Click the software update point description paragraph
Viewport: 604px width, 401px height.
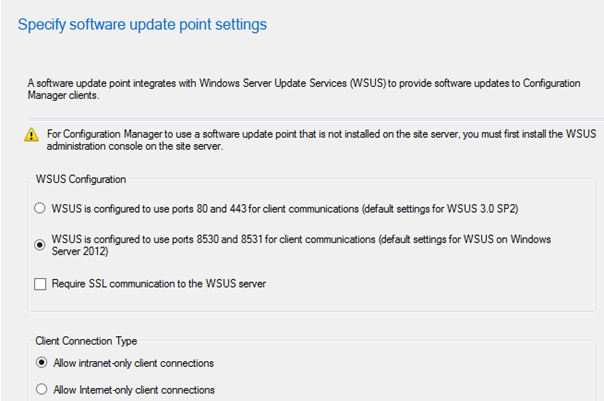coord(304,89)
